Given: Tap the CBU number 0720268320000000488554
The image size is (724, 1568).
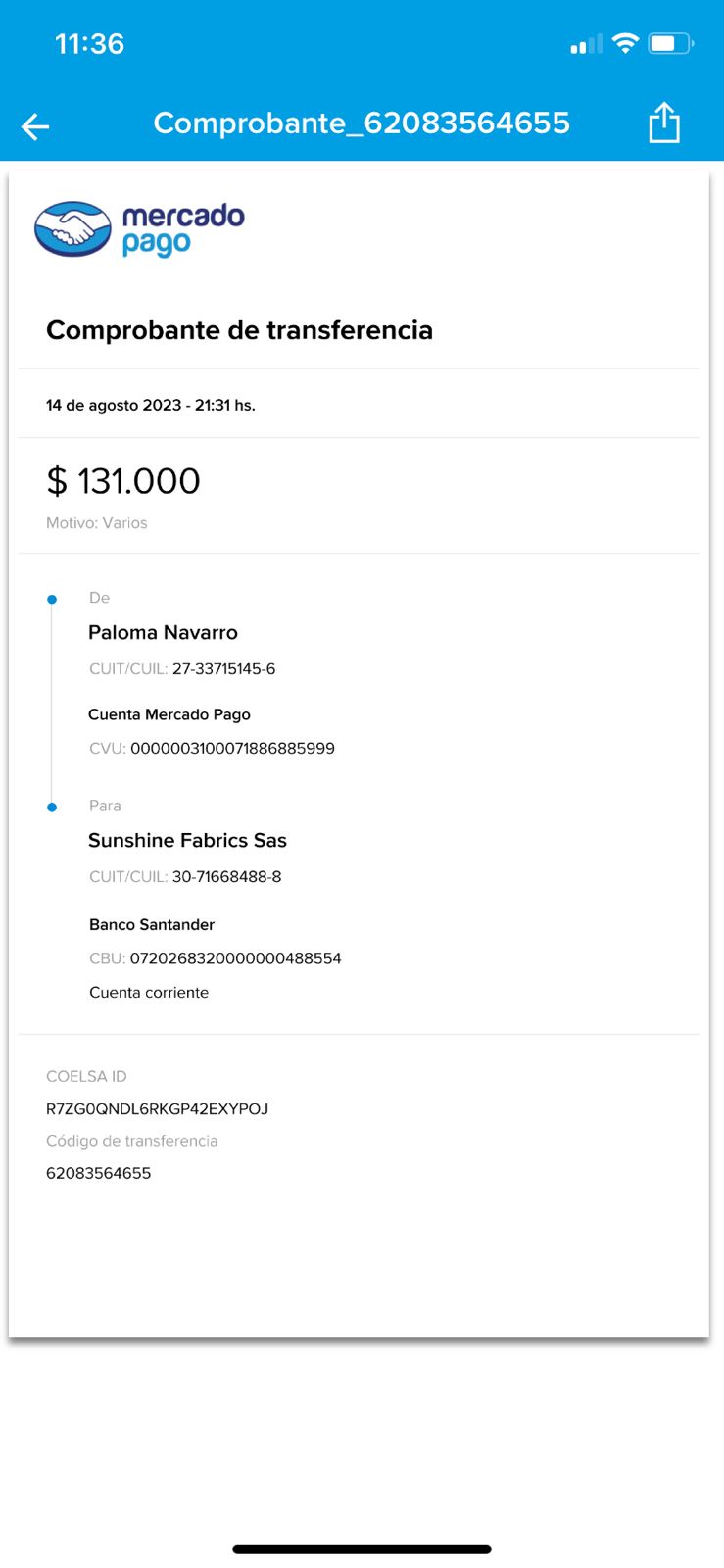Looking at the screenshot, I should pos(235,958).
